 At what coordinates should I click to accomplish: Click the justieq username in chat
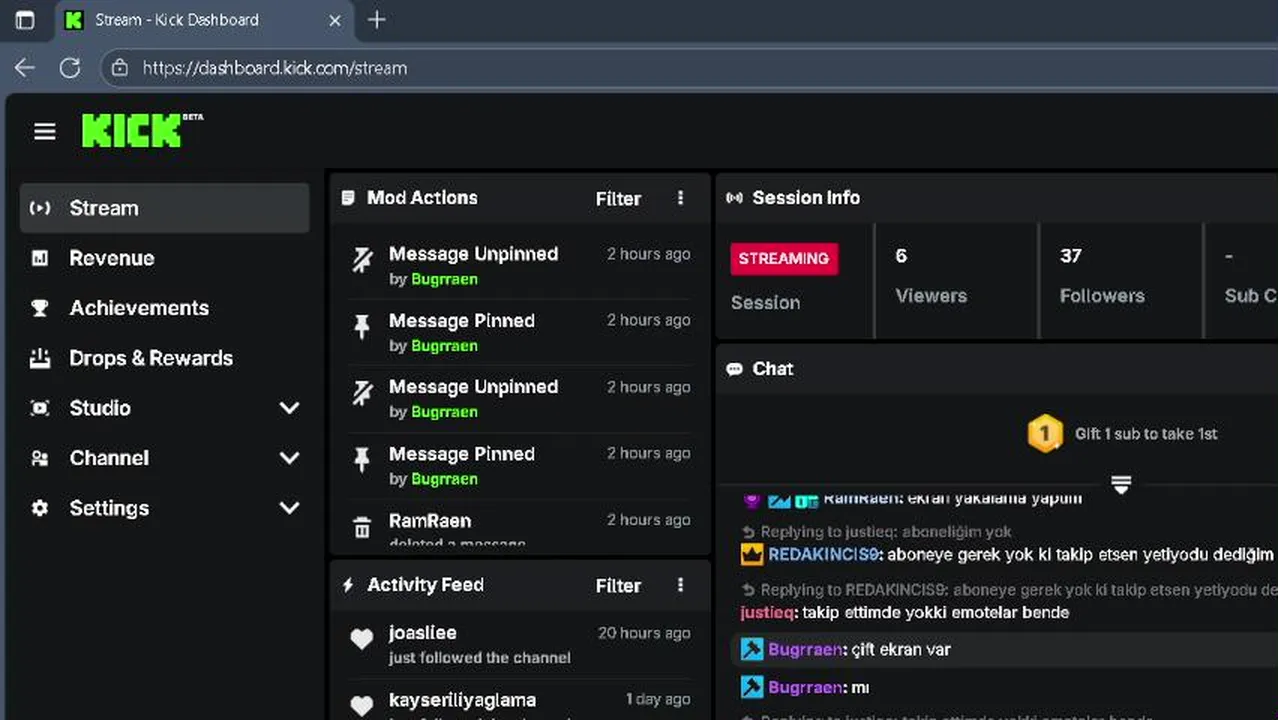pos(768,612)
